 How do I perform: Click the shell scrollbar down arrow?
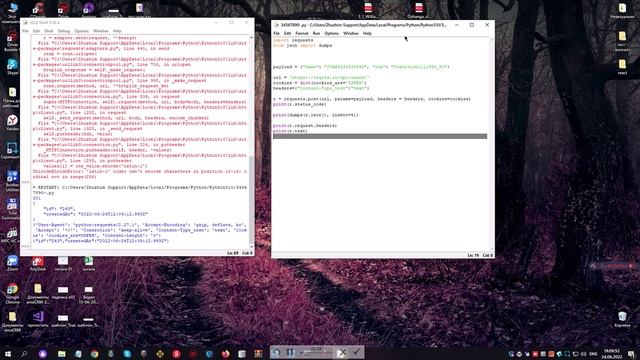click(x=251, y=247)
